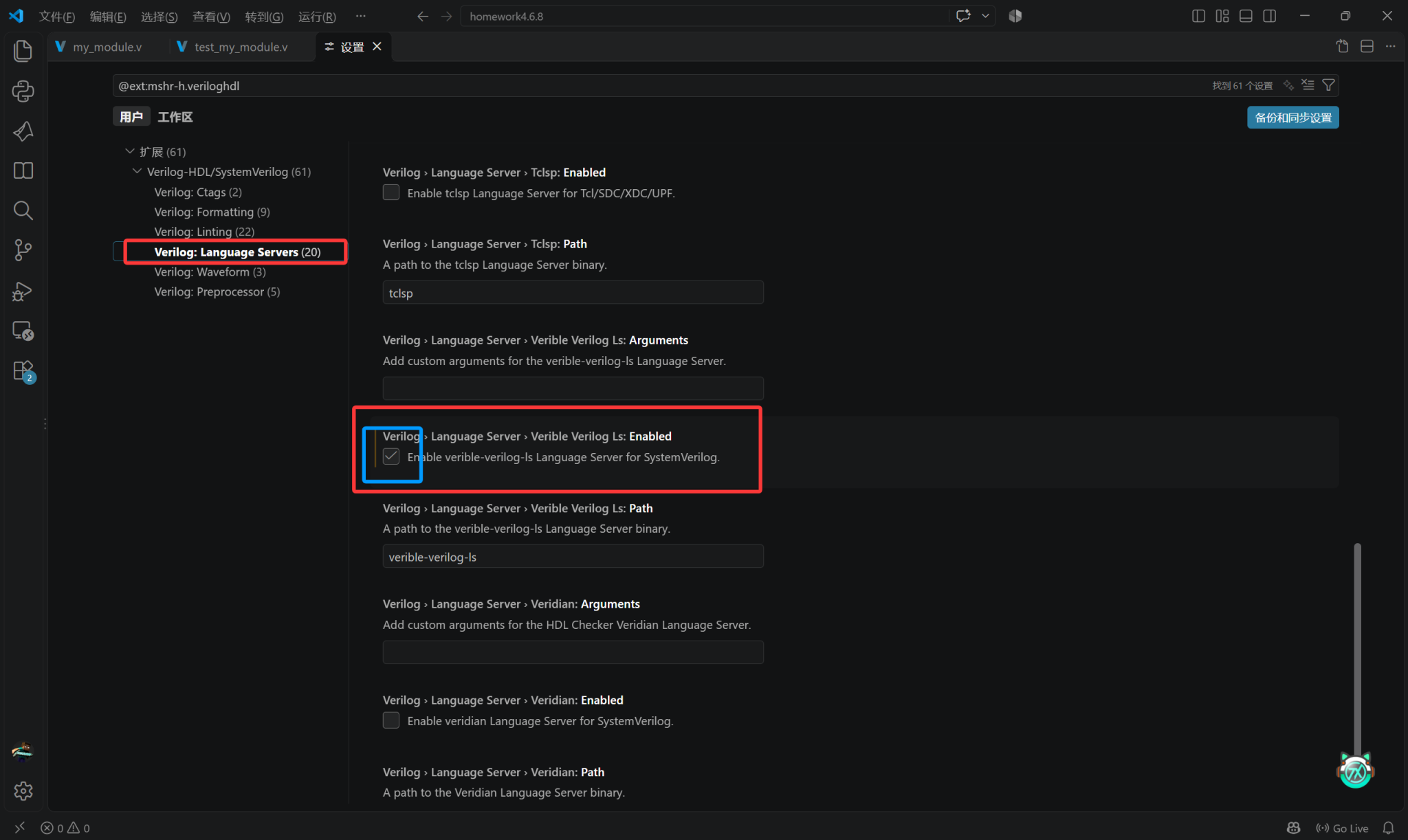Collapse the Verilog-HDL/SystemVerilog tree node
Viewport: 1408px width, 840px height.
137,171
